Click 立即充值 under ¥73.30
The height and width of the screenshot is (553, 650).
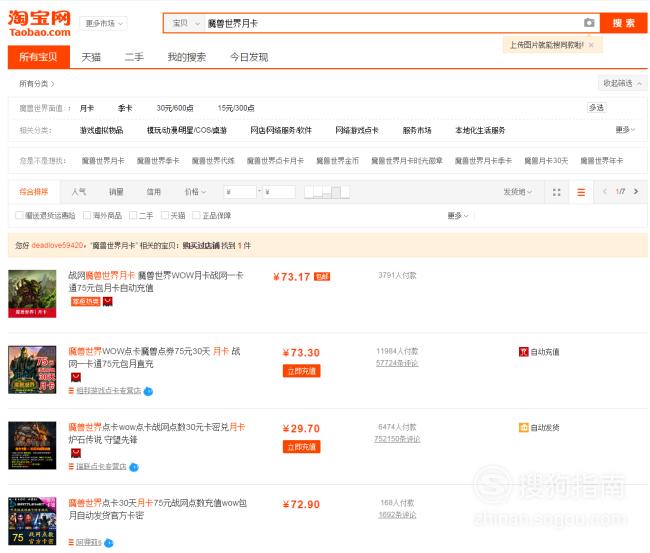(301, 371)
